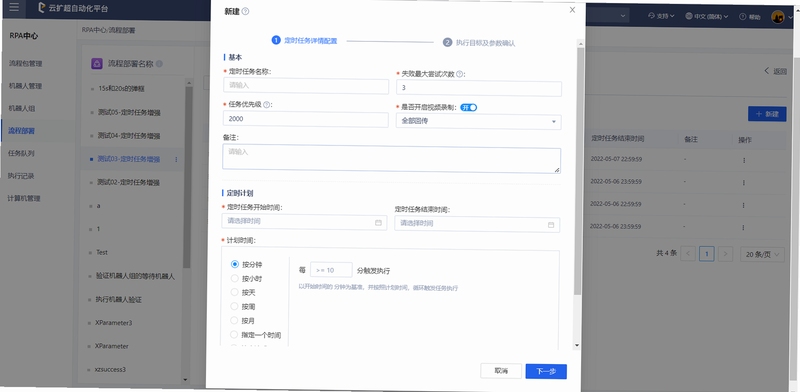800x392 pixels.
Task: Expand the header dropdown left of 支持
Action: coord(623,16)
